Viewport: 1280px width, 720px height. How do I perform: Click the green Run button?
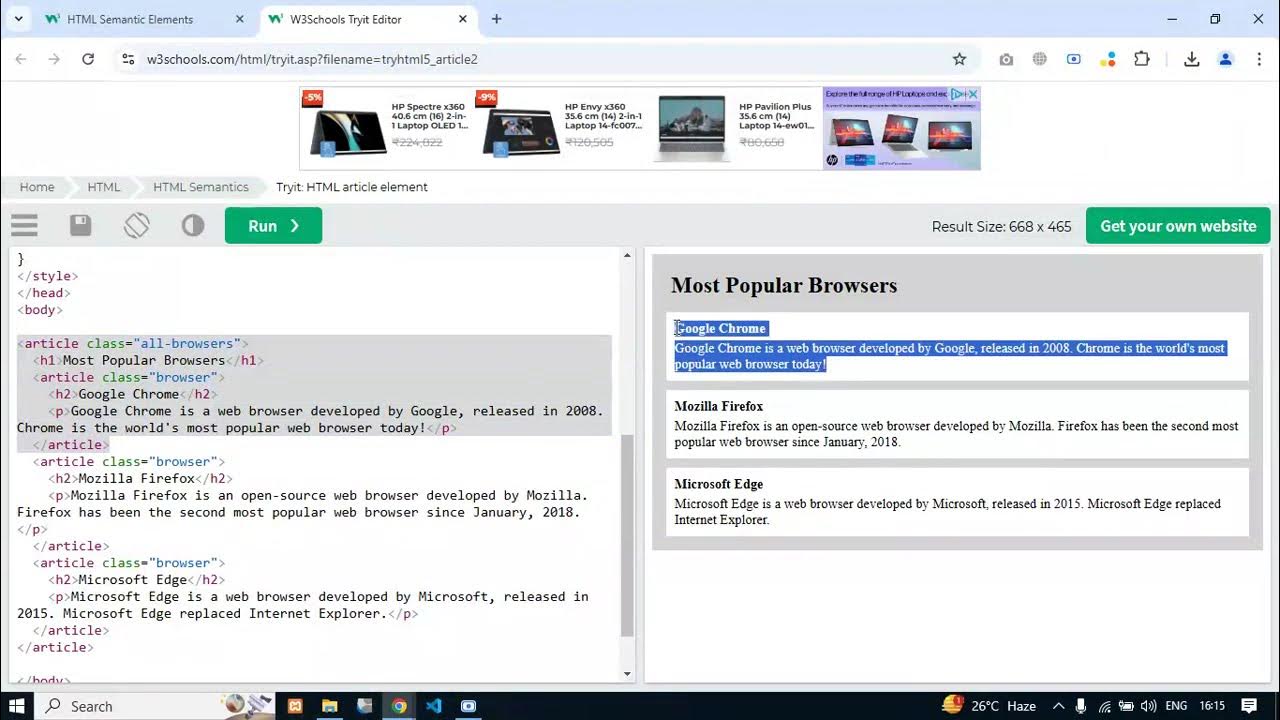(x=273, y=226)
